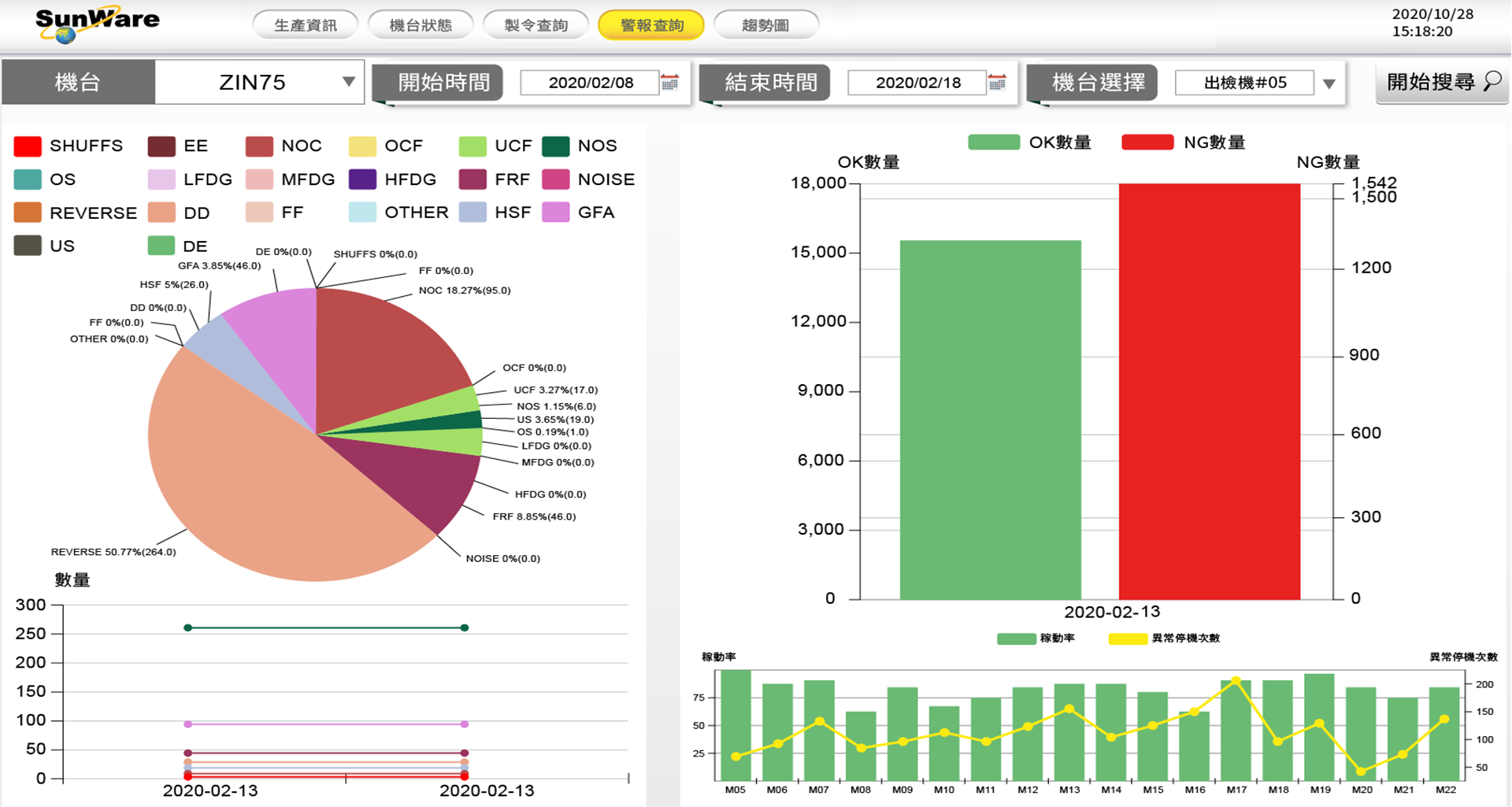Toggle the NOISE legend swatch
The width and height of the screenshot is (1512, 807).
pos(556,180)
